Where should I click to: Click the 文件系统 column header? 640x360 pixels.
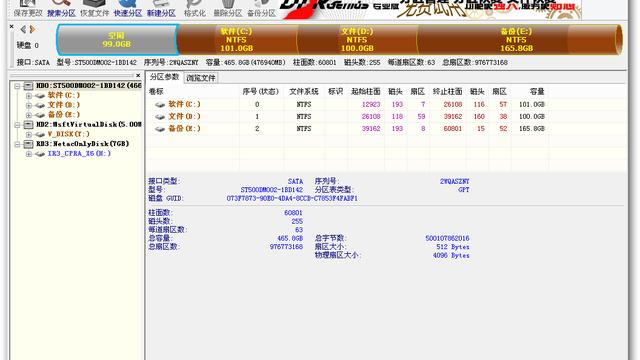[x=304, y=91]
